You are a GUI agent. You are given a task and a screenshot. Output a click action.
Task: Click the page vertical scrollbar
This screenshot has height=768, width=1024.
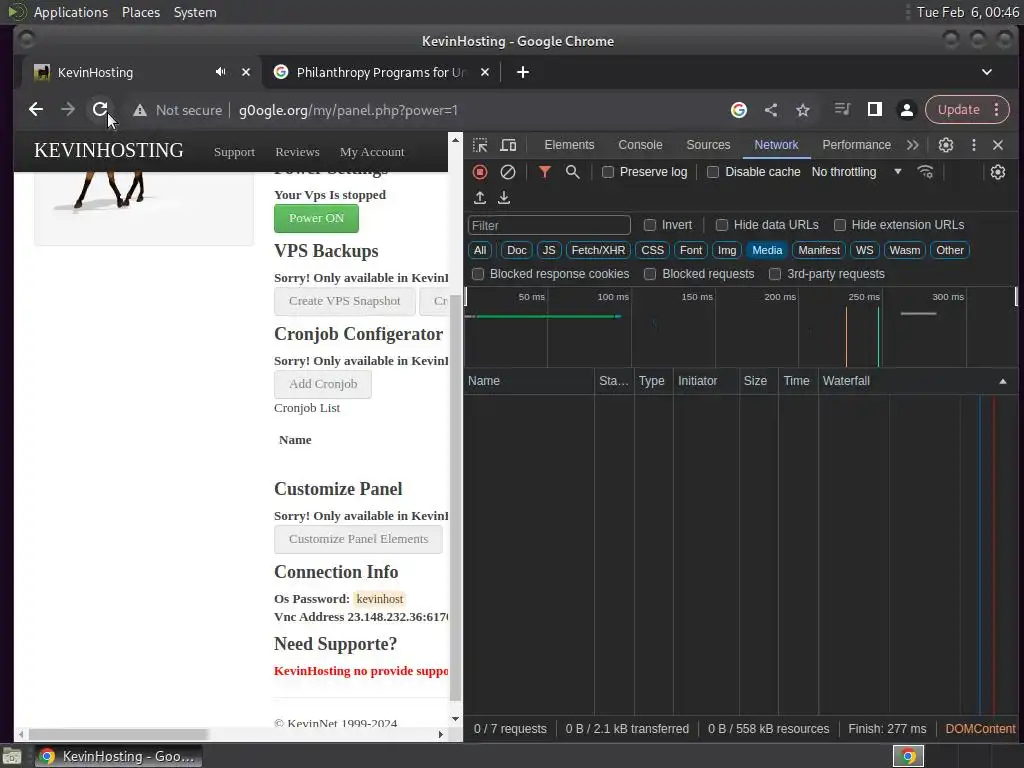click(455, 496)
